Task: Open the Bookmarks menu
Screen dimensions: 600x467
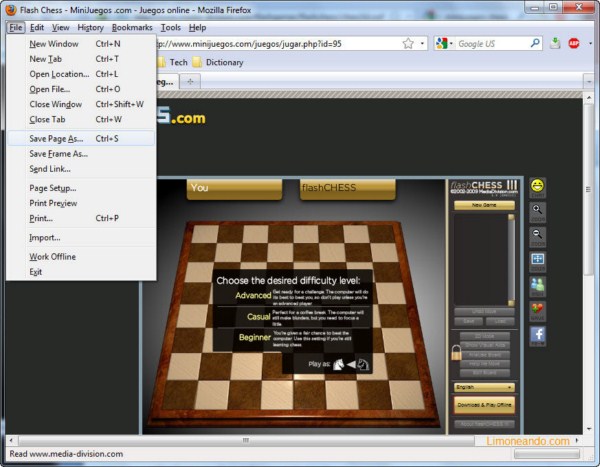Action: tap(132, 28)
